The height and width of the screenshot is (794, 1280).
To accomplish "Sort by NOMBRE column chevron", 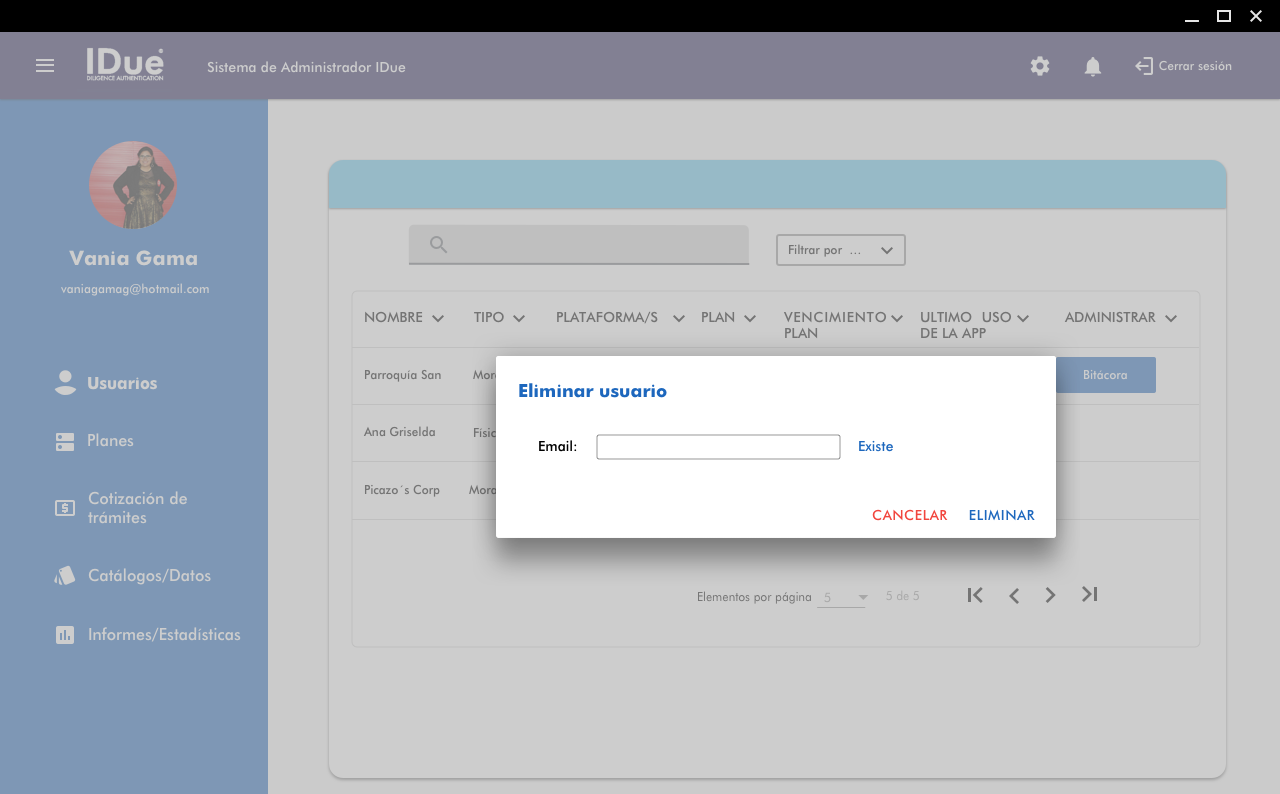I will (x=438, y=318).
